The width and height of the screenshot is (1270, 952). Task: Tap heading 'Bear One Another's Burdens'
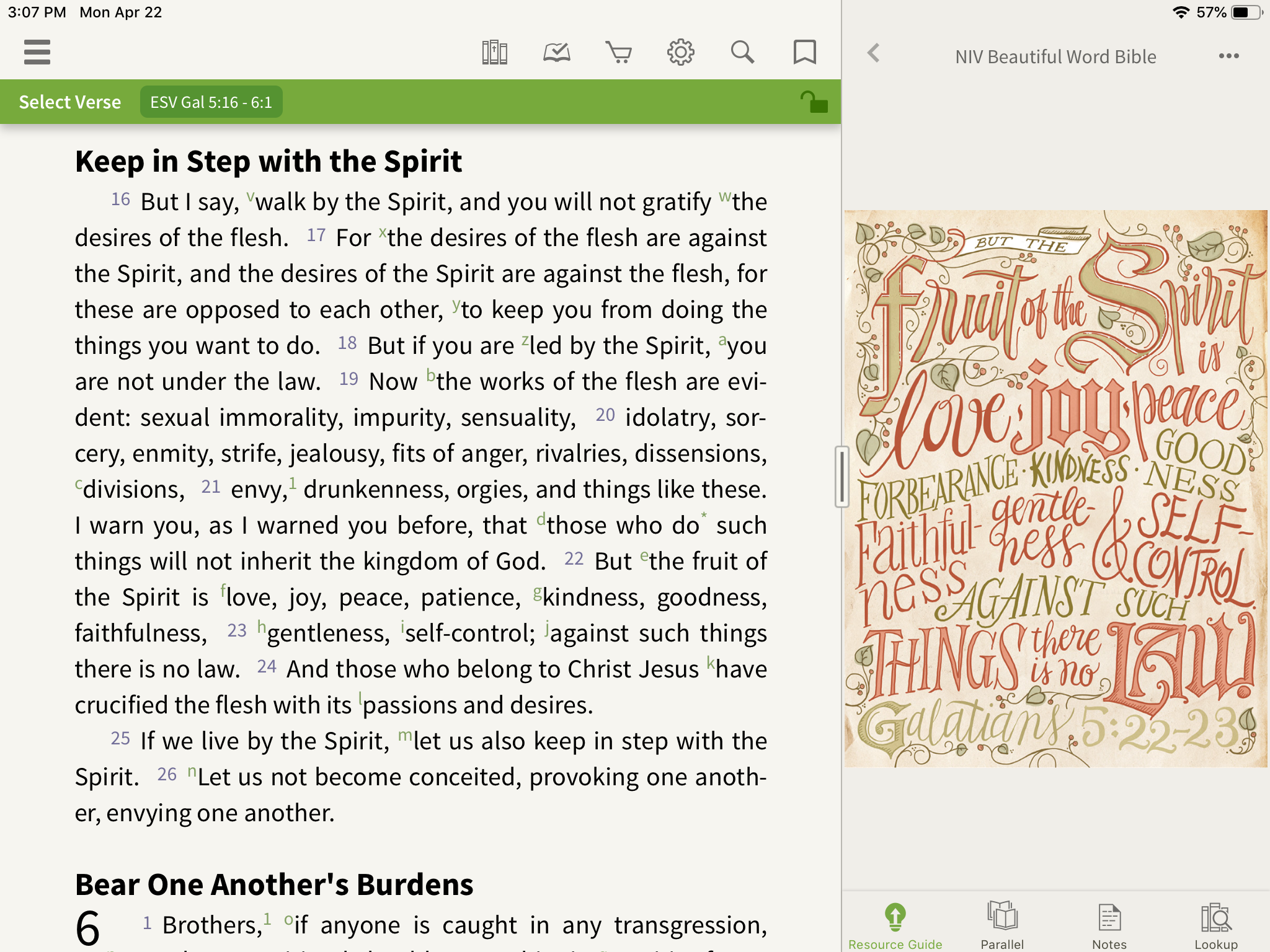click(x=274, y=884)
